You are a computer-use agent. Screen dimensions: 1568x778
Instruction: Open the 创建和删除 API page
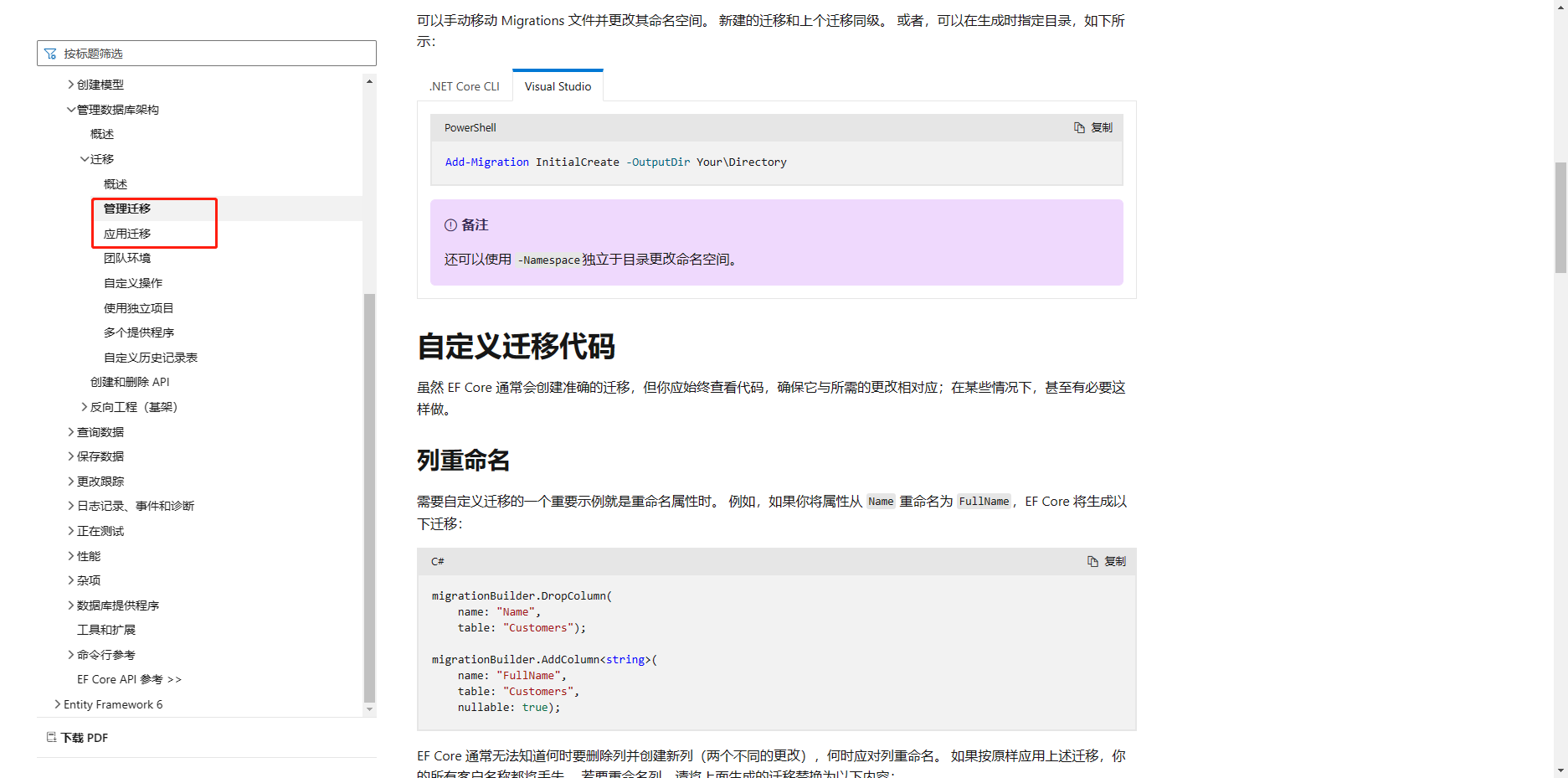pyautogui.click(x=130, y=382)
